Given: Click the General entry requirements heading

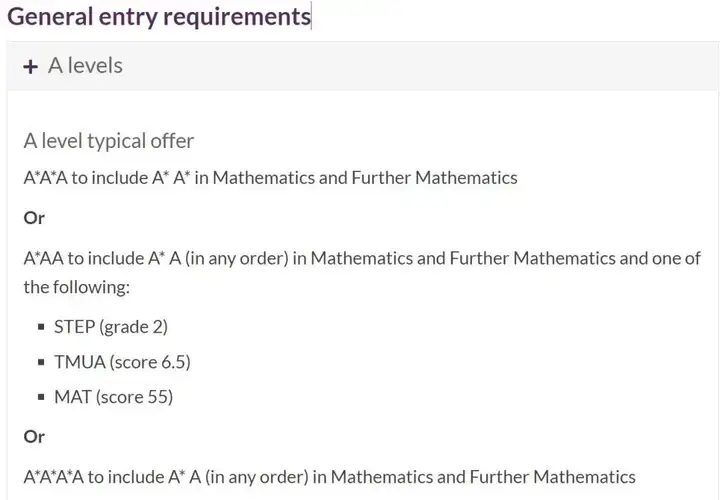Looking at the screenshot, I should click(x=159, y=17).
